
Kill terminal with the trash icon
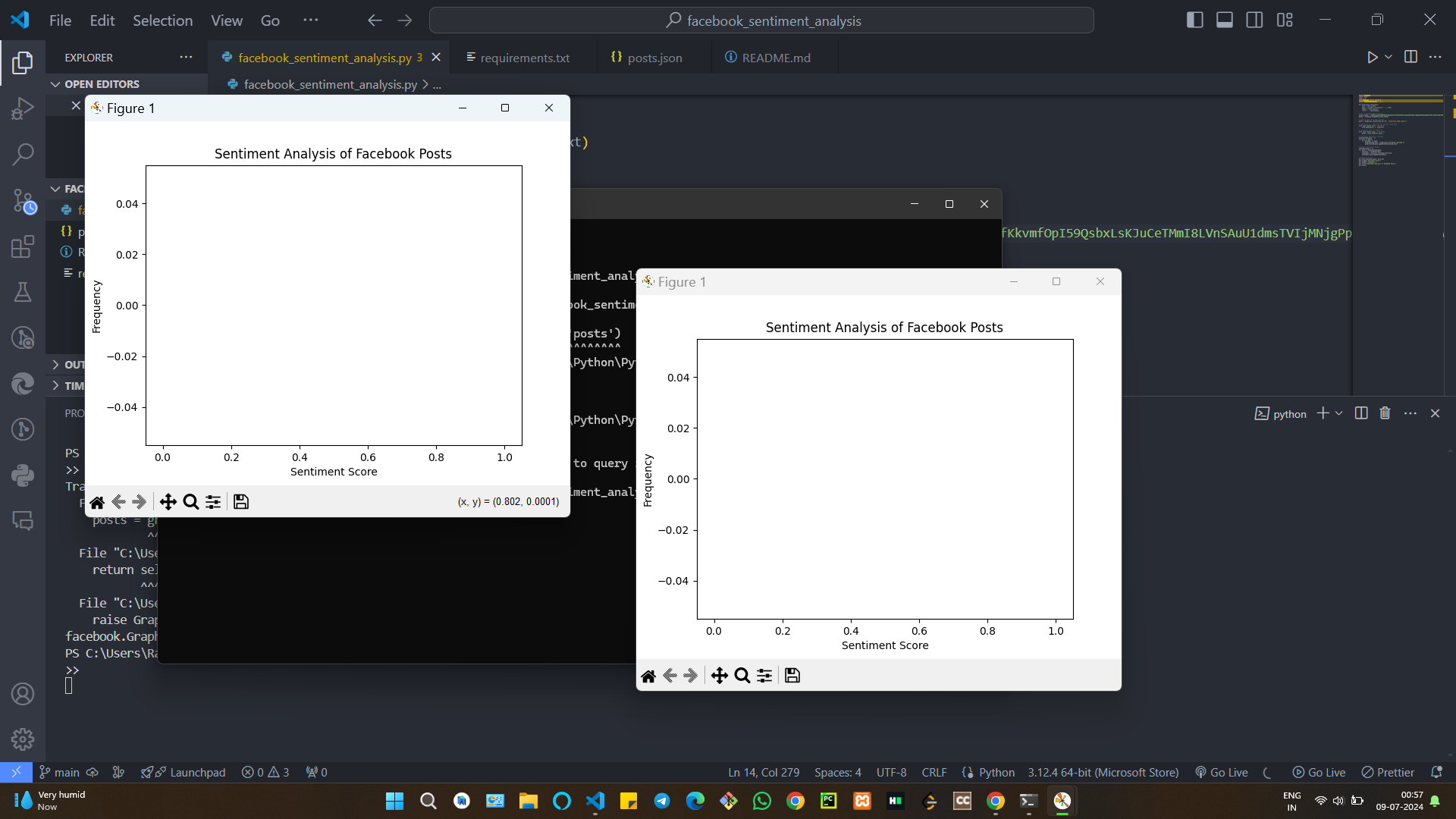(x=1385, y=413)
